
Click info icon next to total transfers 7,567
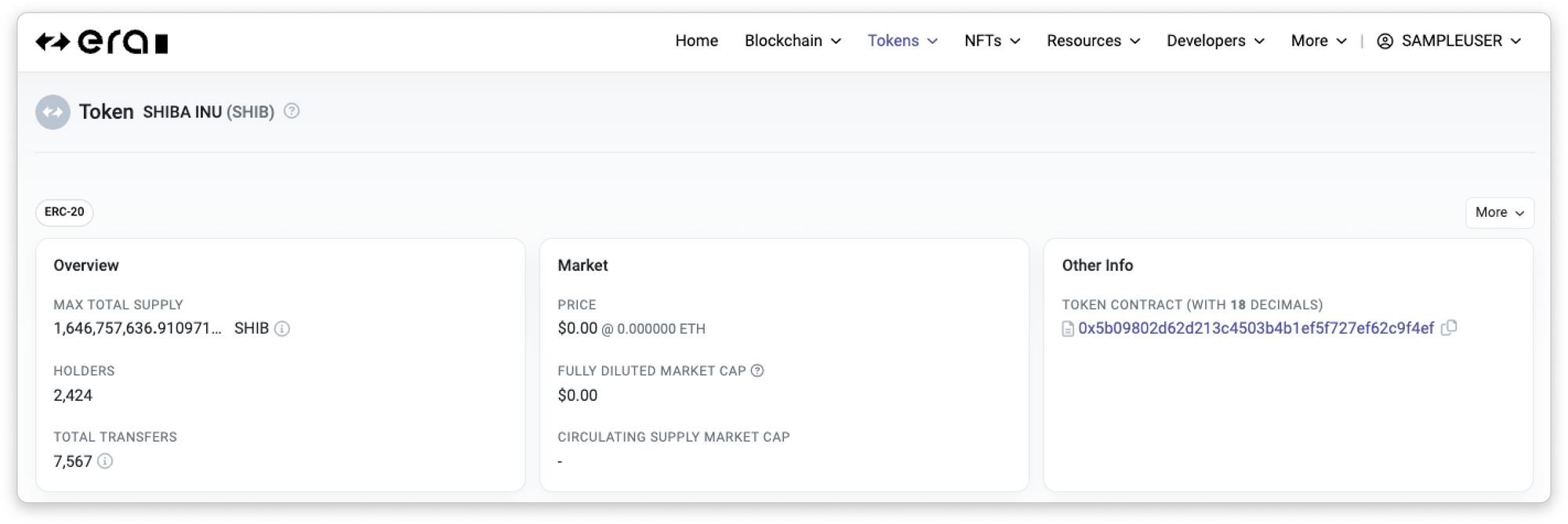[105, 461]
